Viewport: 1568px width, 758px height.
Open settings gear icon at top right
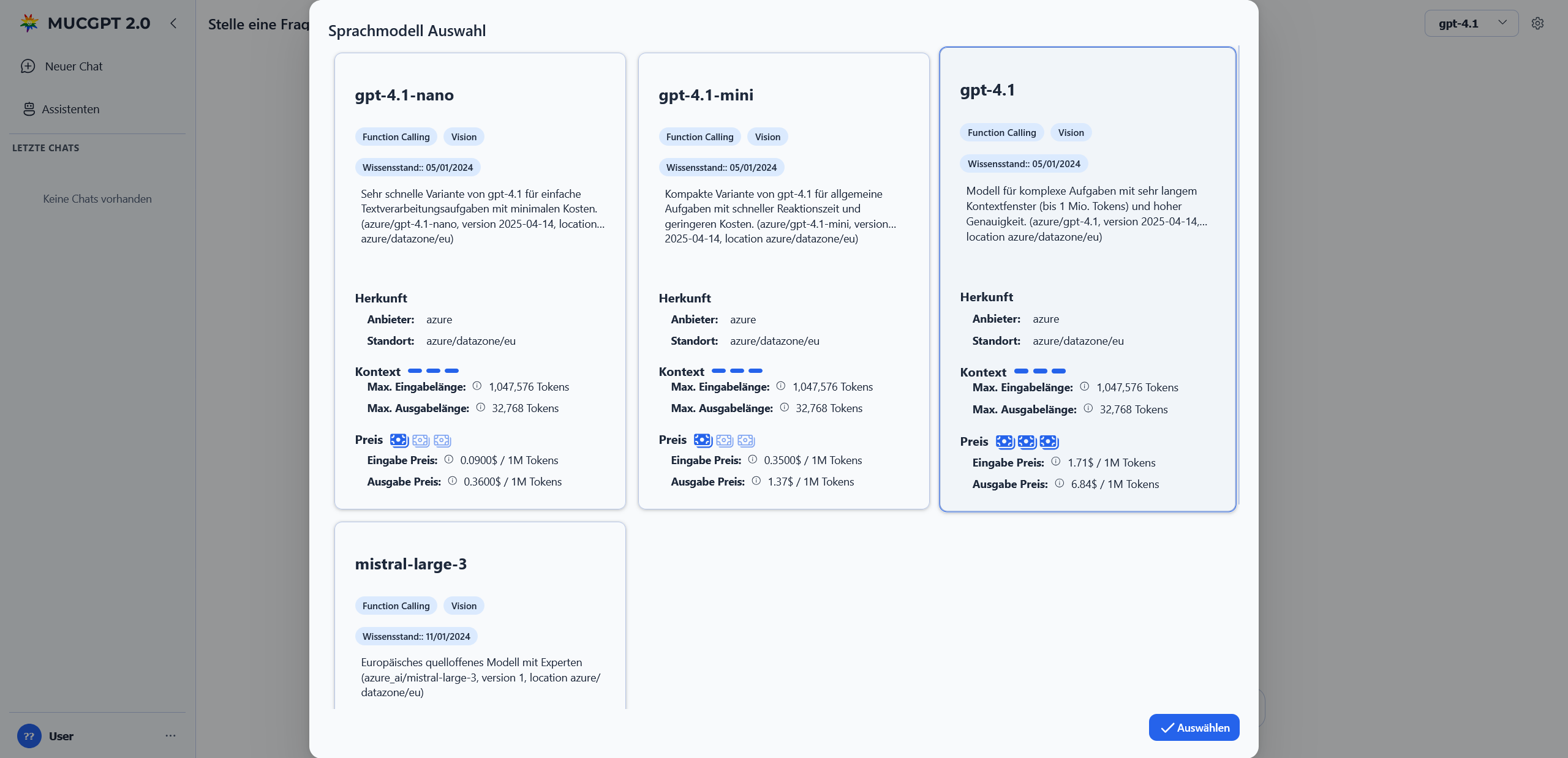[x=1537, y=23]
